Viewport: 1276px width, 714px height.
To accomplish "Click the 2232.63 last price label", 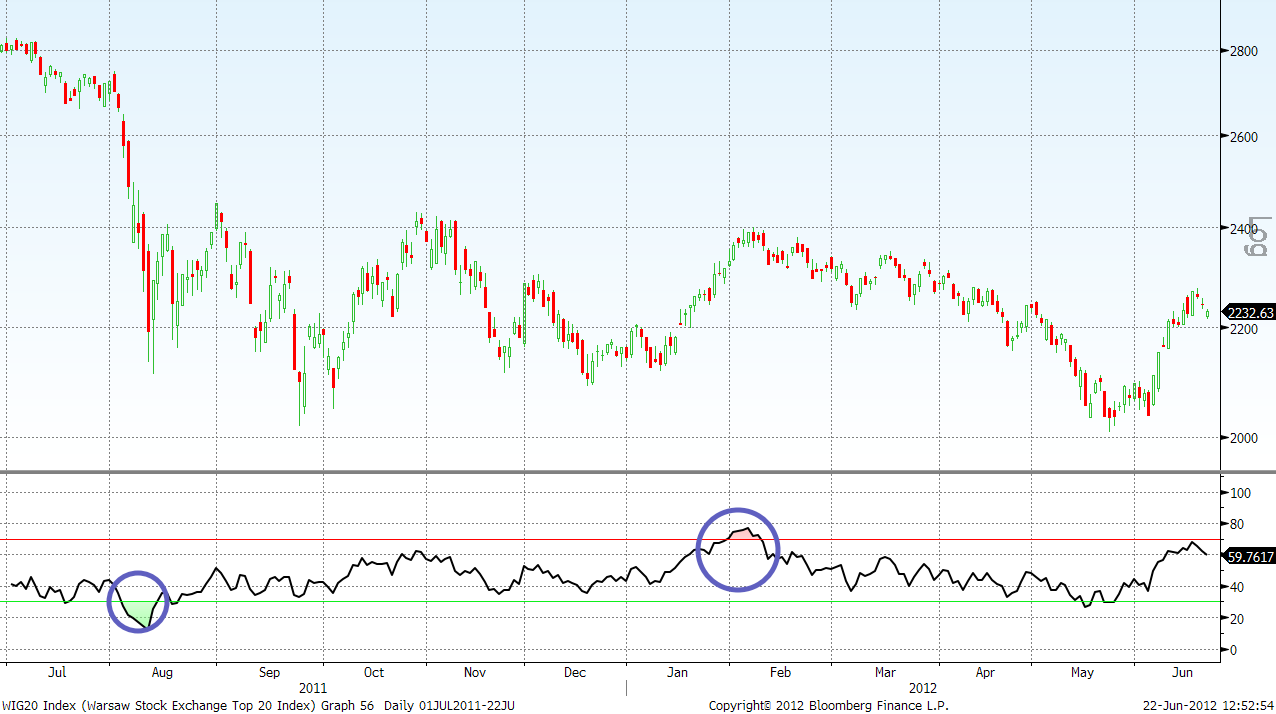I will 1249,313.
